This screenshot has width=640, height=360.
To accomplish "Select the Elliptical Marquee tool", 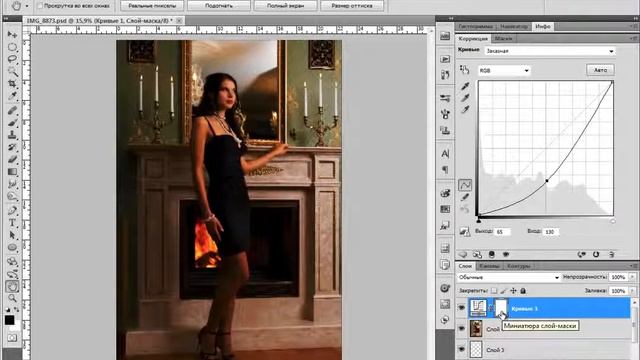I will coord(12,47).
